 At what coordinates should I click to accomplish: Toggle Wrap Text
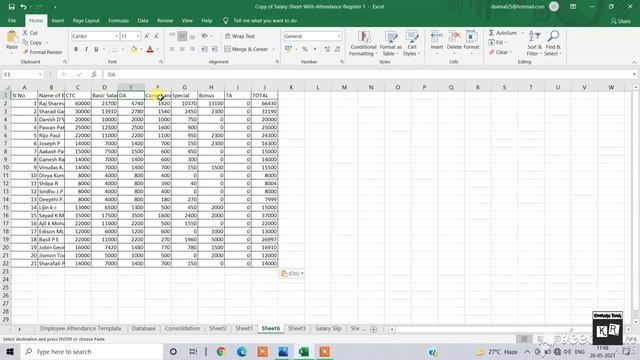point(240,36)
